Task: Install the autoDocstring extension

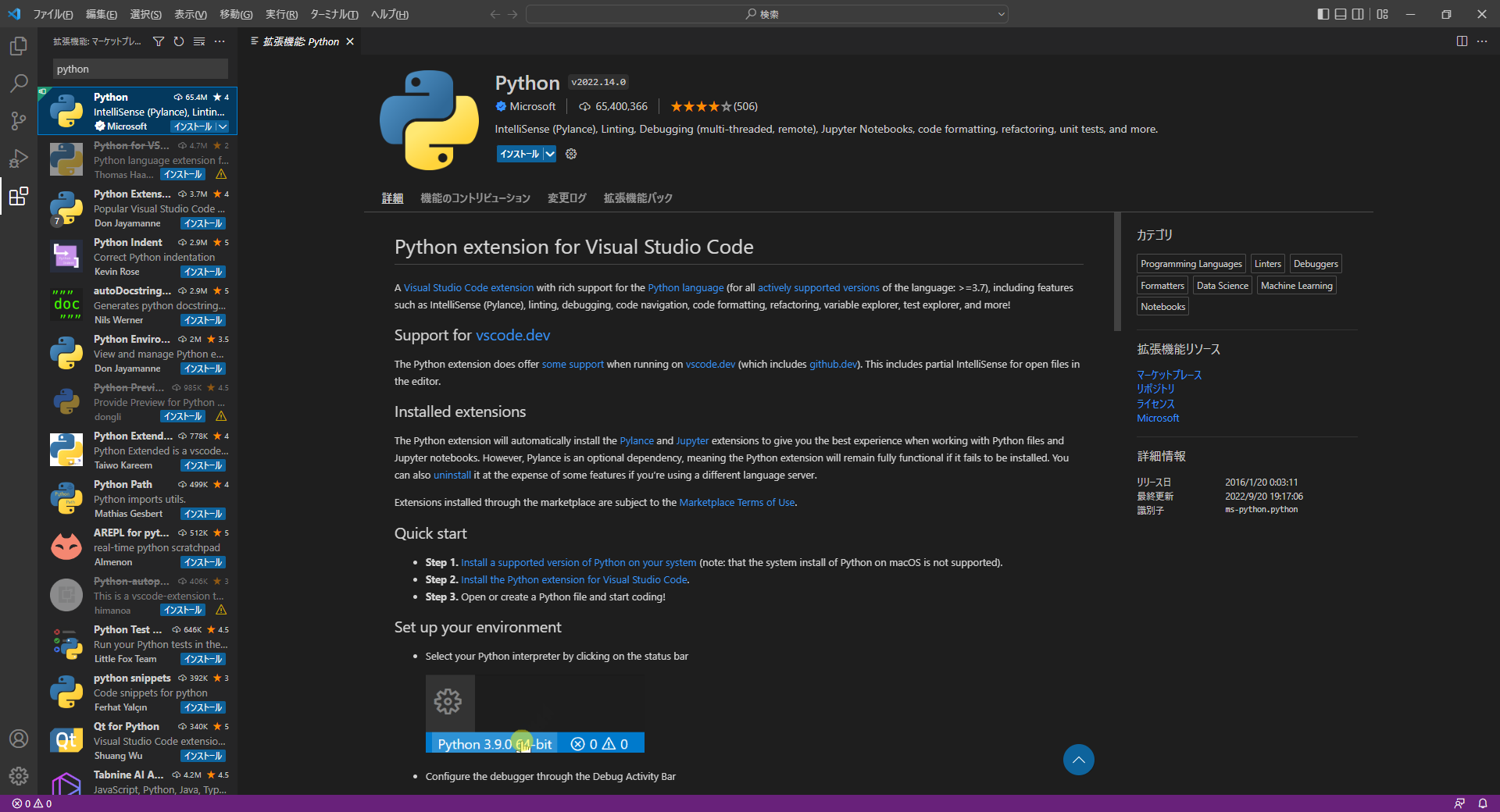Action: point(203,320)
